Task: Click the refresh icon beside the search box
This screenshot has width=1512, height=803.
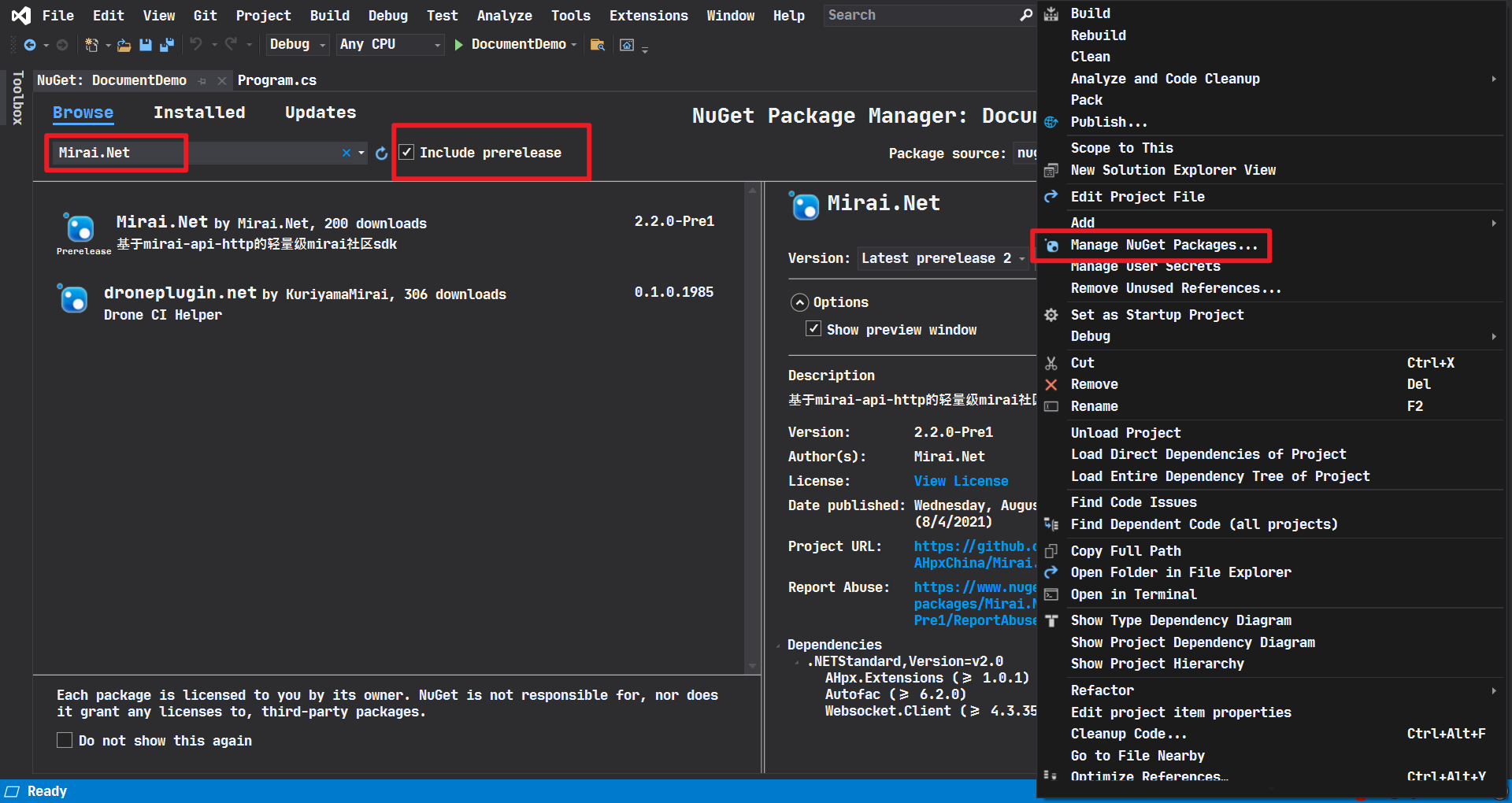Action: click(x=382, y=154)
